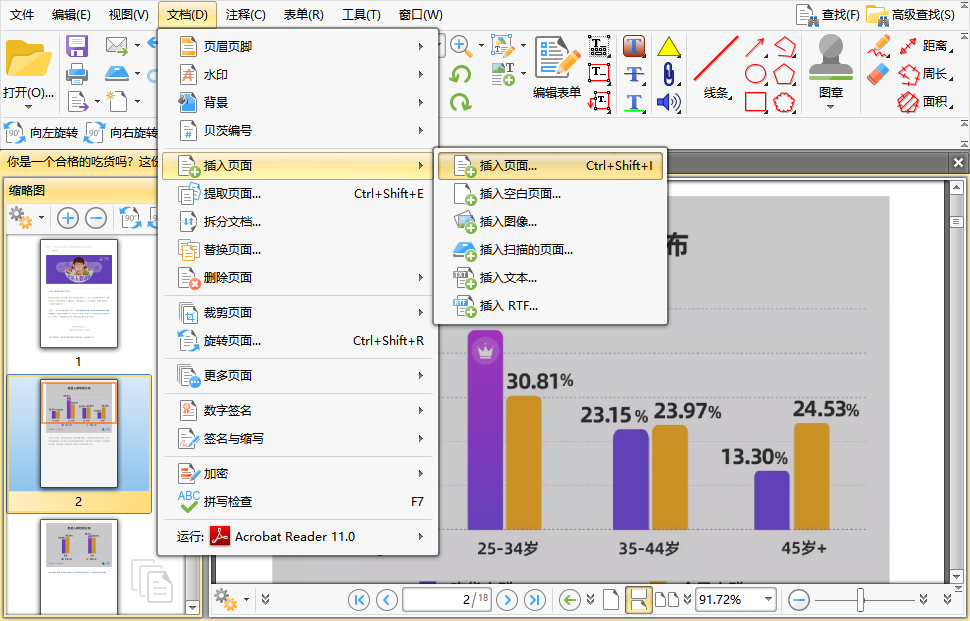
Task: Expand the Open (打开) button dropdown
Action: [x=28, y=107]
